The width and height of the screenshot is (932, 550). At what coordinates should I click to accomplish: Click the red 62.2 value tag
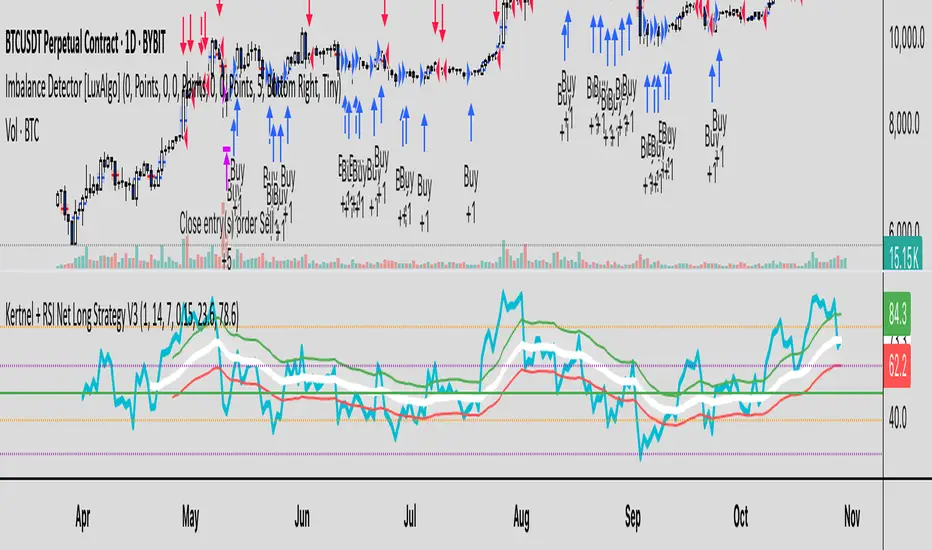click(x=897, y=367)
